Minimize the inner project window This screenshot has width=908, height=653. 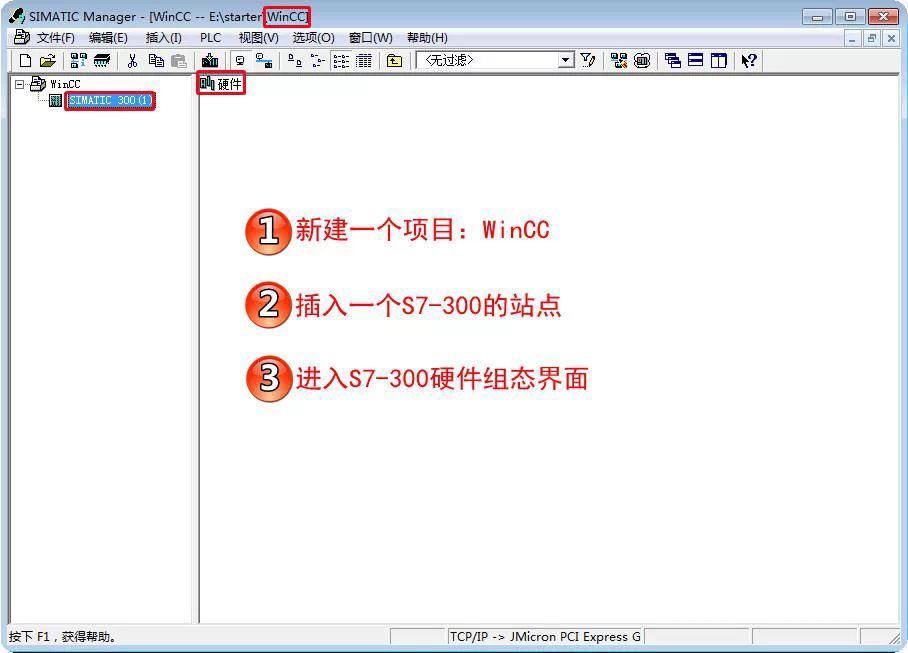851,39
